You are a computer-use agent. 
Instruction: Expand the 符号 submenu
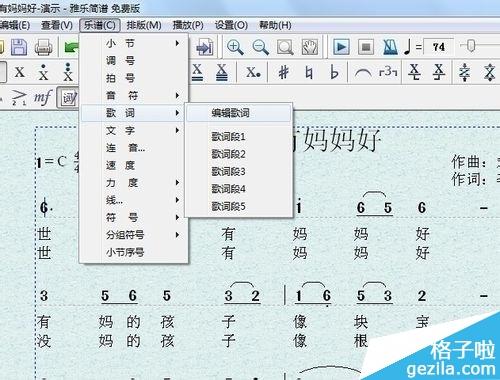coord(133,218)
